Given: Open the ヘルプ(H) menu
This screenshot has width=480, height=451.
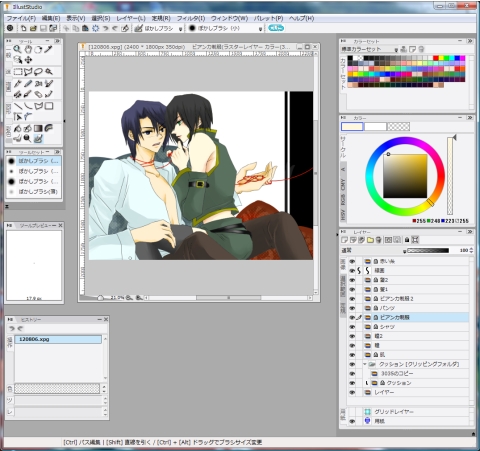Looking at the screenshot, I should [301, 18].
